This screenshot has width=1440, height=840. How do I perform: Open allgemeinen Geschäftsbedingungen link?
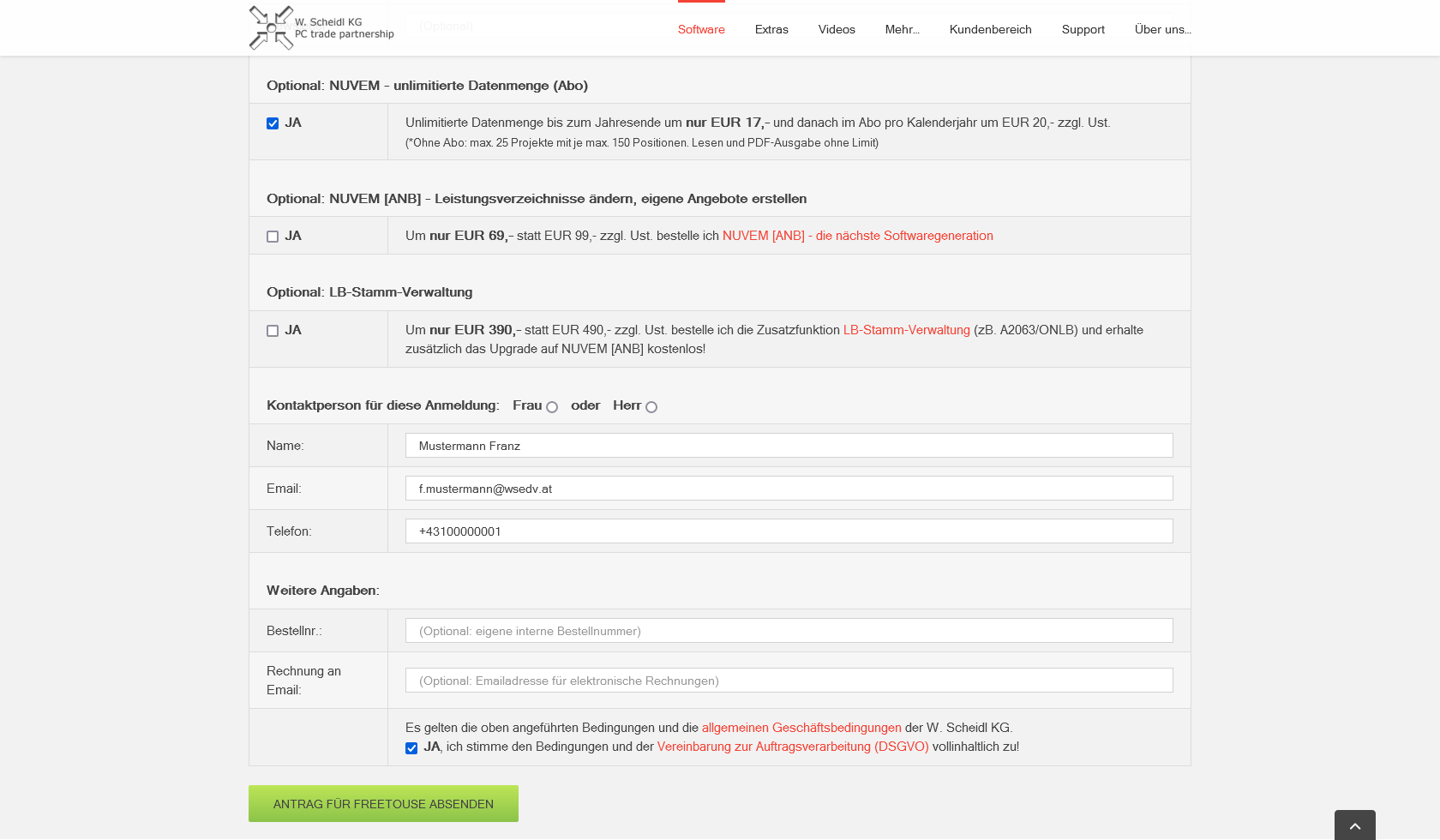(x=801, y=728)
